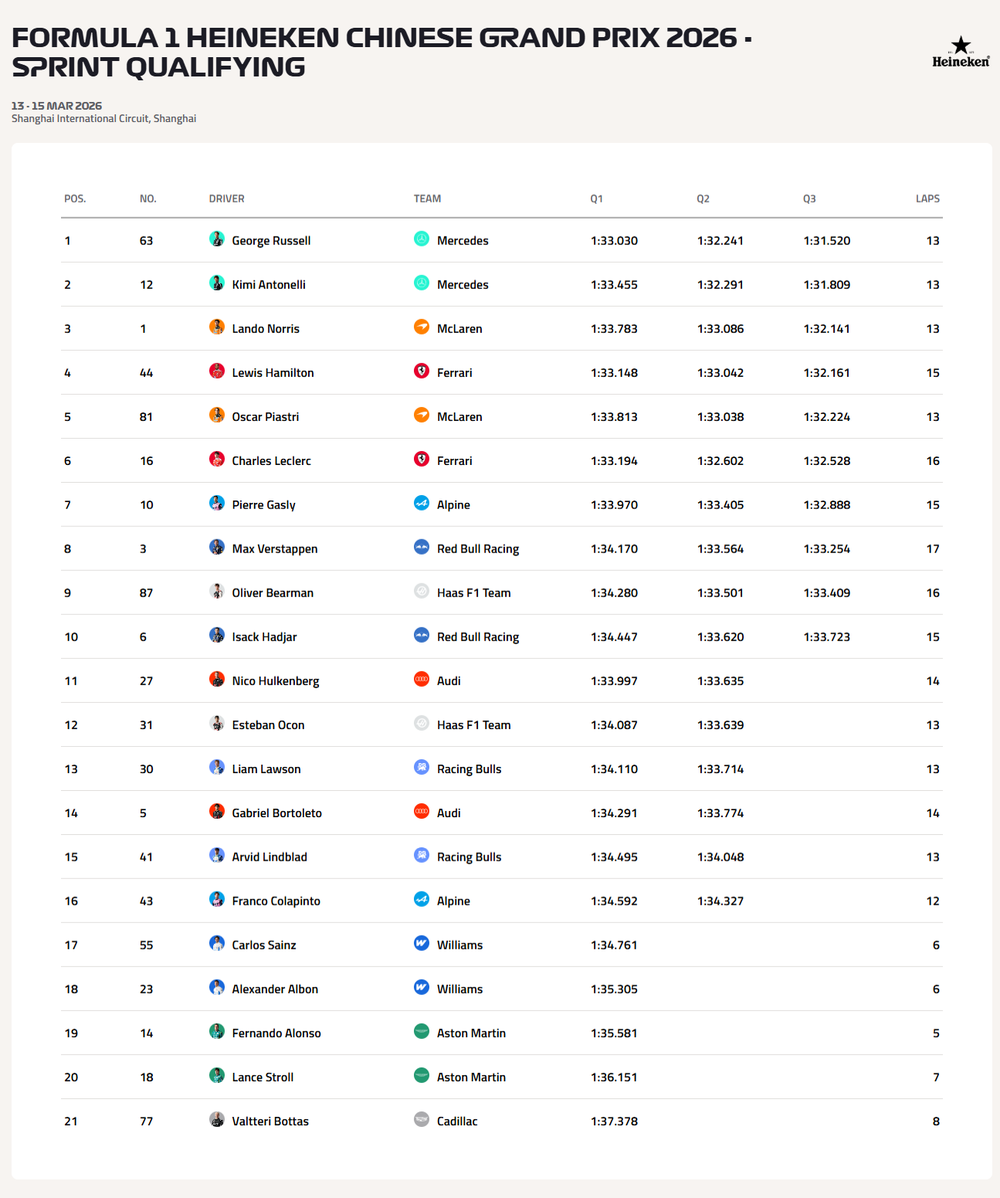Open Kimi Antonelli's driver link
The height and width of the screenshot is (1198, 1000).
(269, 285)
